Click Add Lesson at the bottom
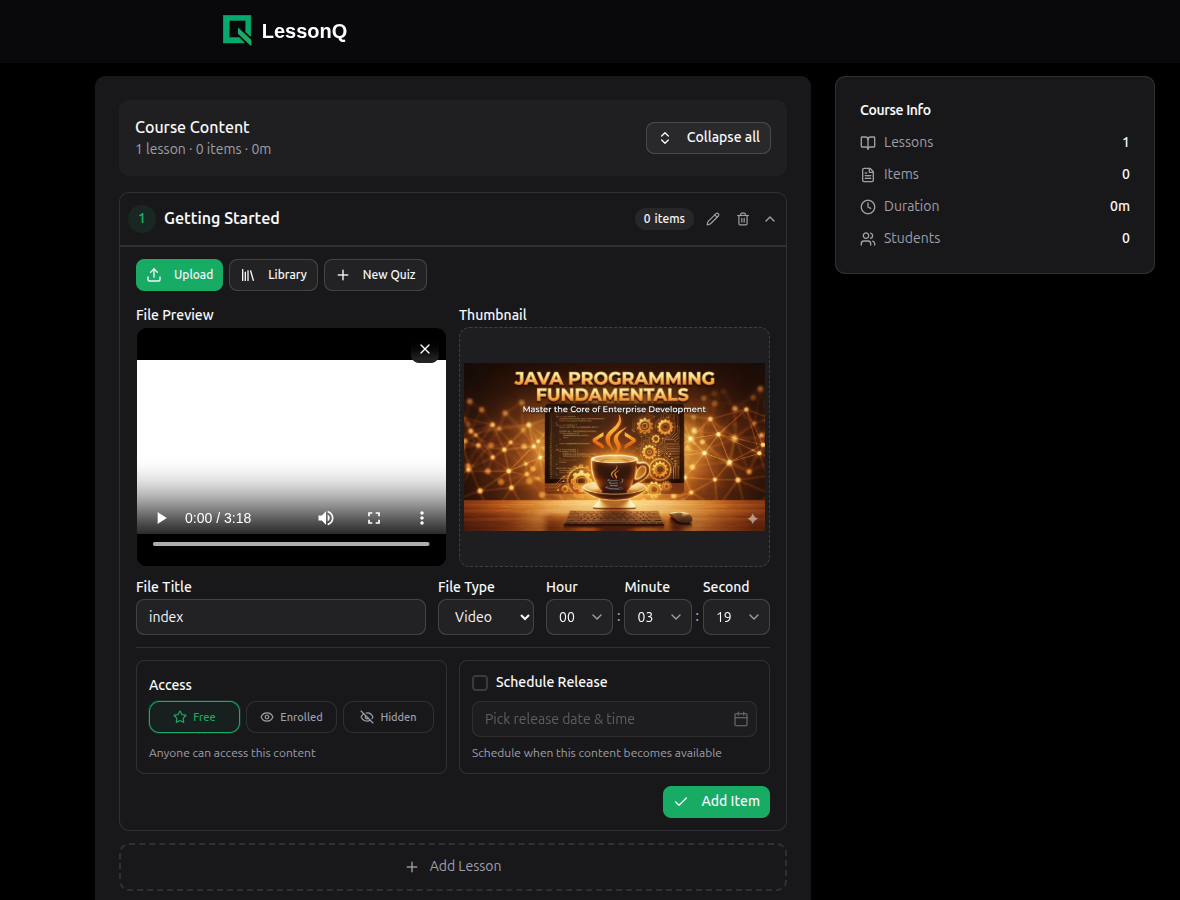This screenshot has height=900, width=1180. coord(452,866)
